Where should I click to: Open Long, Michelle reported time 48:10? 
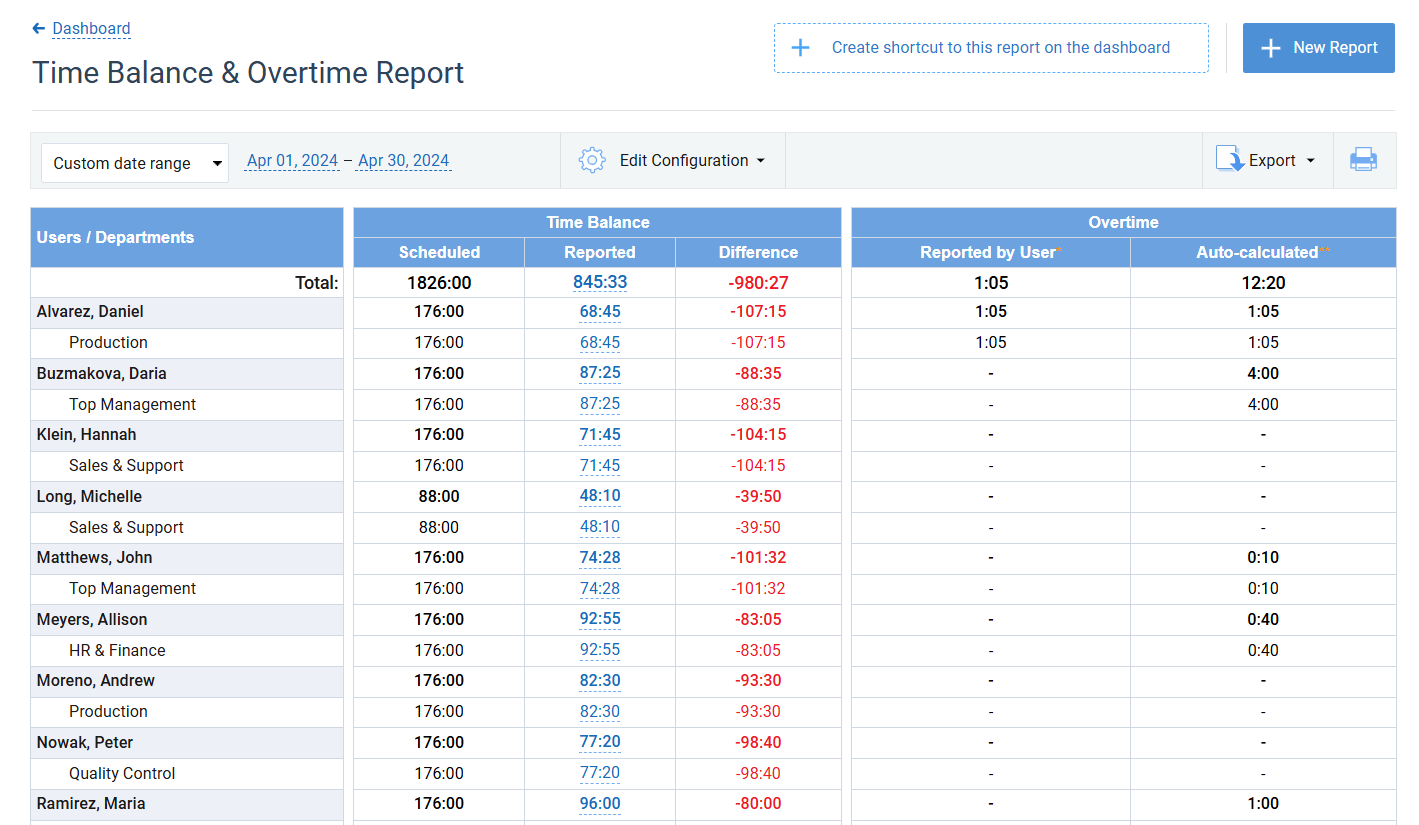[600, 497]
